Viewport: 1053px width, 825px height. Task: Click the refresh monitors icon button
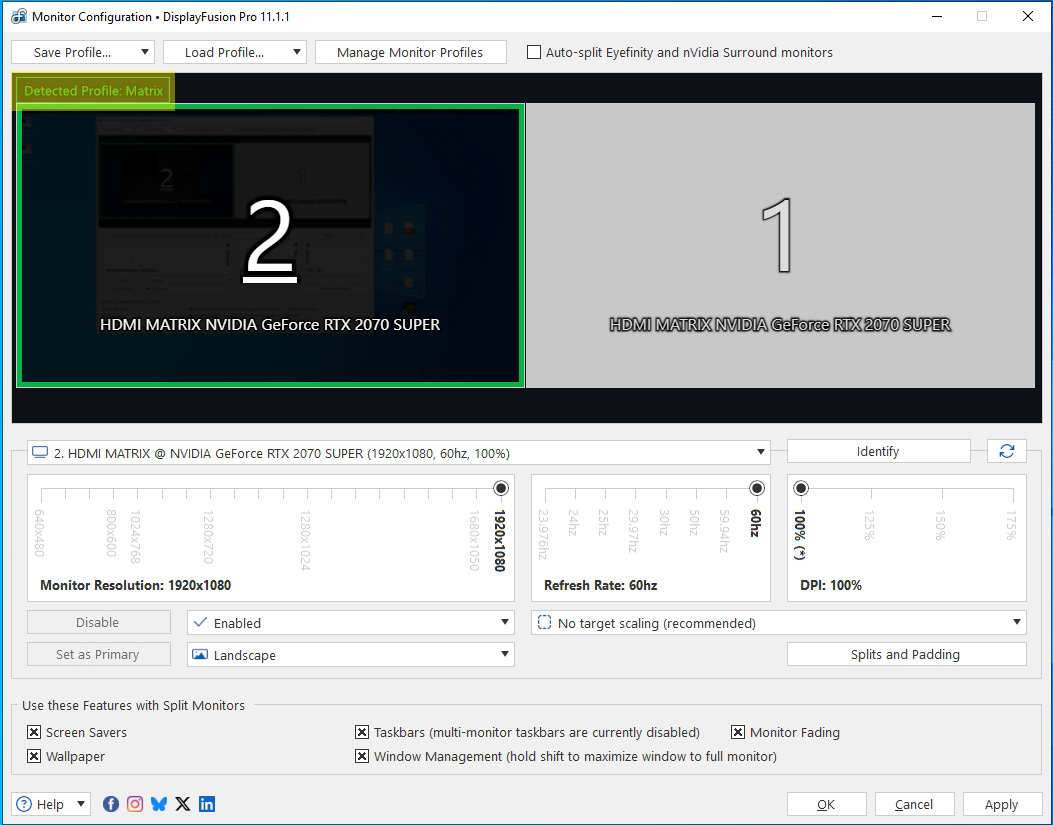pyautogui.click(x=1006, y=452)
